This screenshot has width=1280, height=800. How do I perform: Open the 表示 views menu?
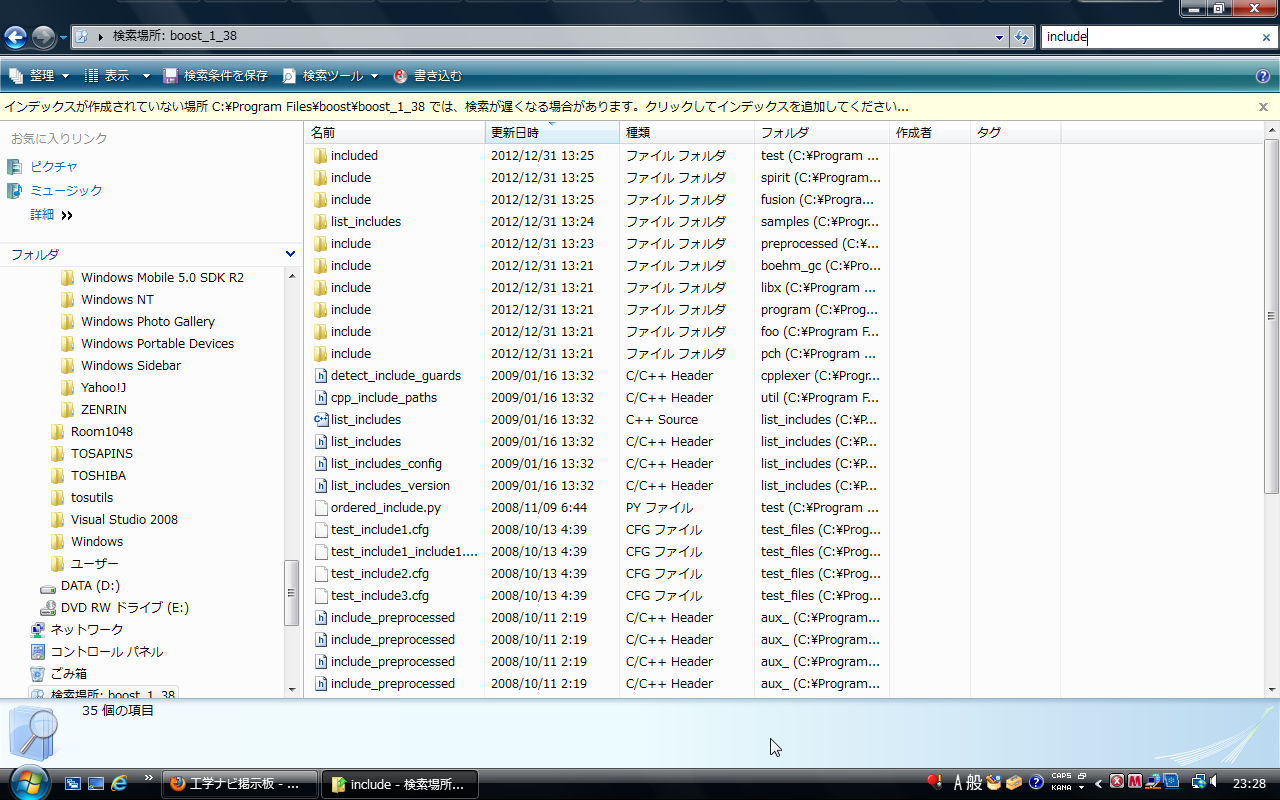117,76
